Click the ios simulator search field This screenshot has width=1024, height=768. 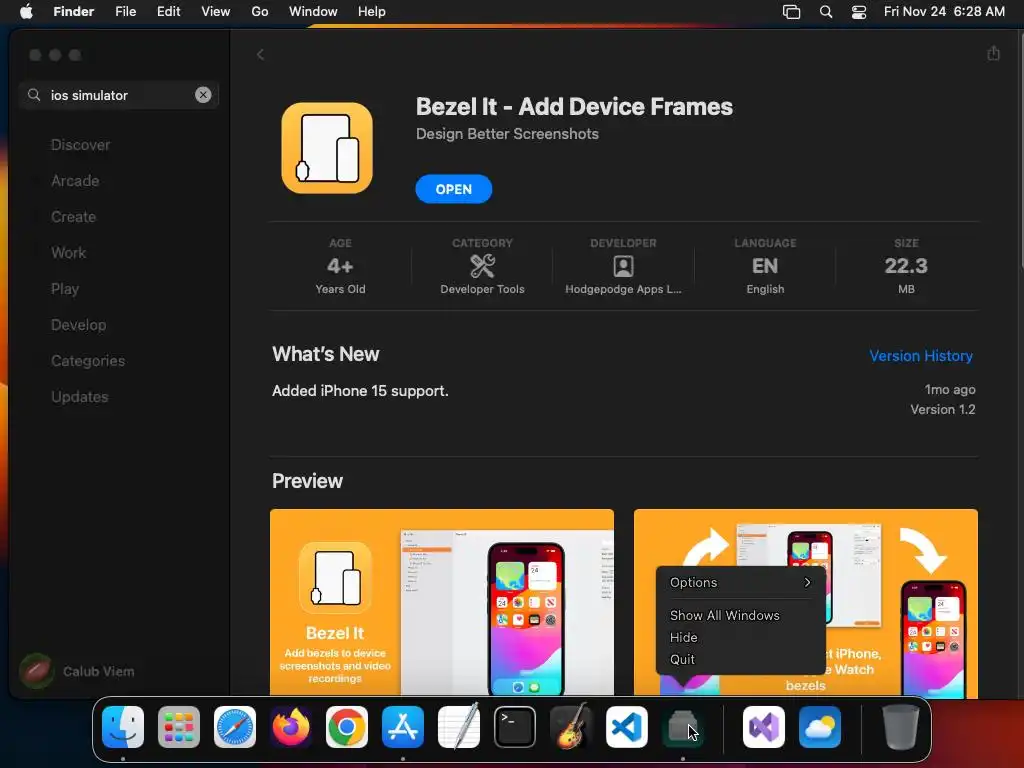point(119,95)
